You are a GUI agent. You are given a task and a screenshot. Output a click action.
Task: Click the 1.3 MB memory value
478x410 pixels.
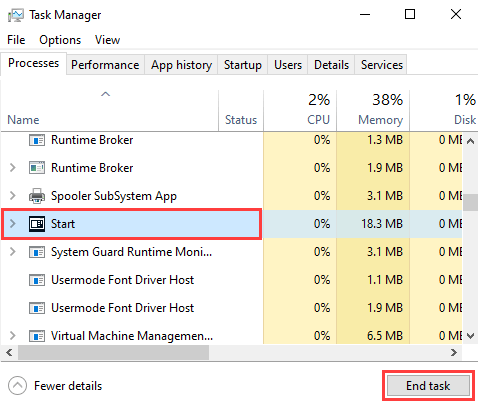385,140
